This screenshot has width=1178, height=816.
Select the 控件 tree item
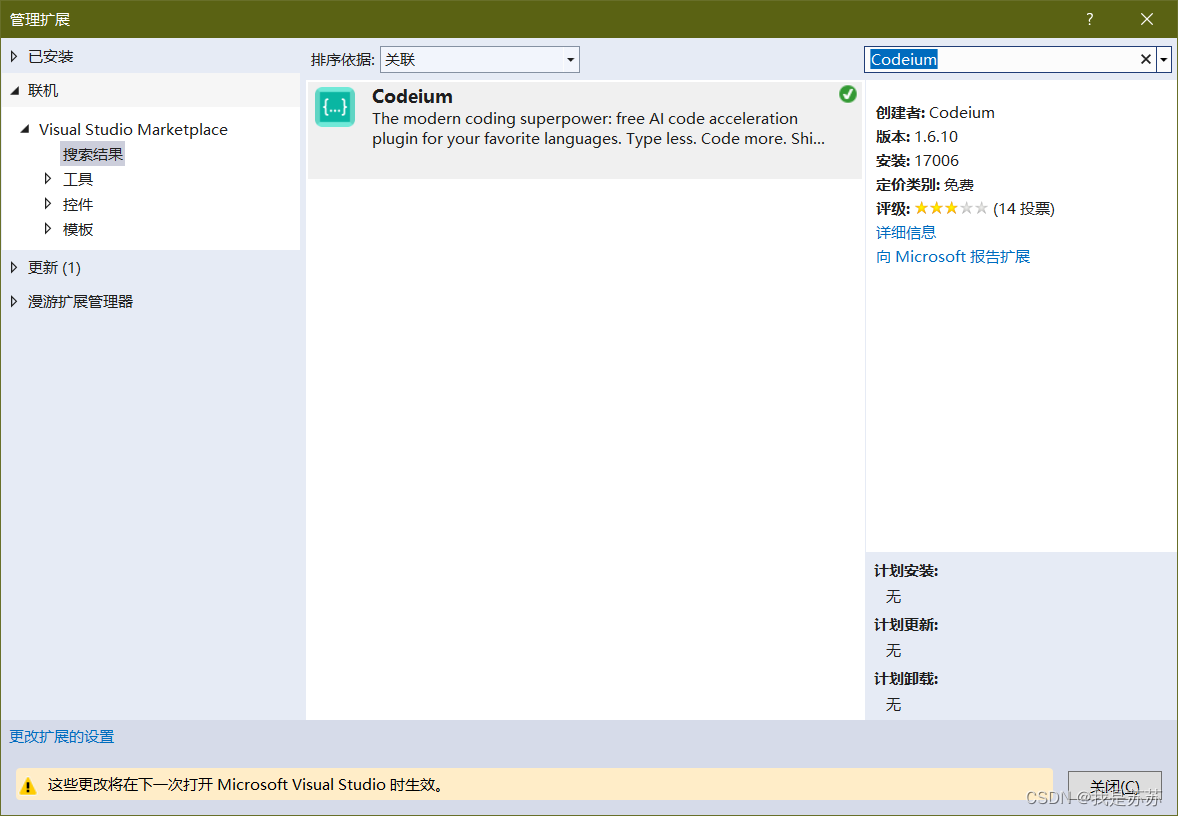[x=78, y=204]
